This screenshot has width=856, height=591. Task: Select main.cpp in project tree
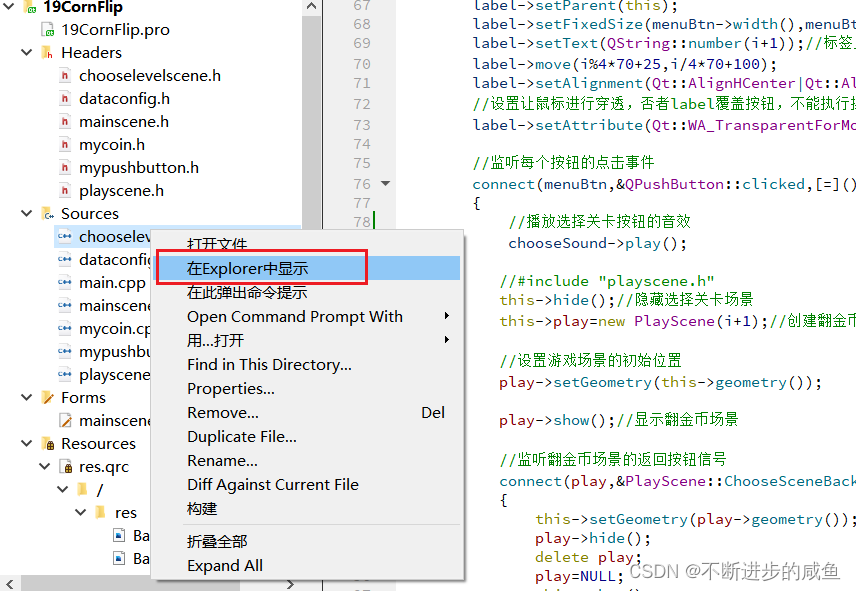[x=112, y=283]
